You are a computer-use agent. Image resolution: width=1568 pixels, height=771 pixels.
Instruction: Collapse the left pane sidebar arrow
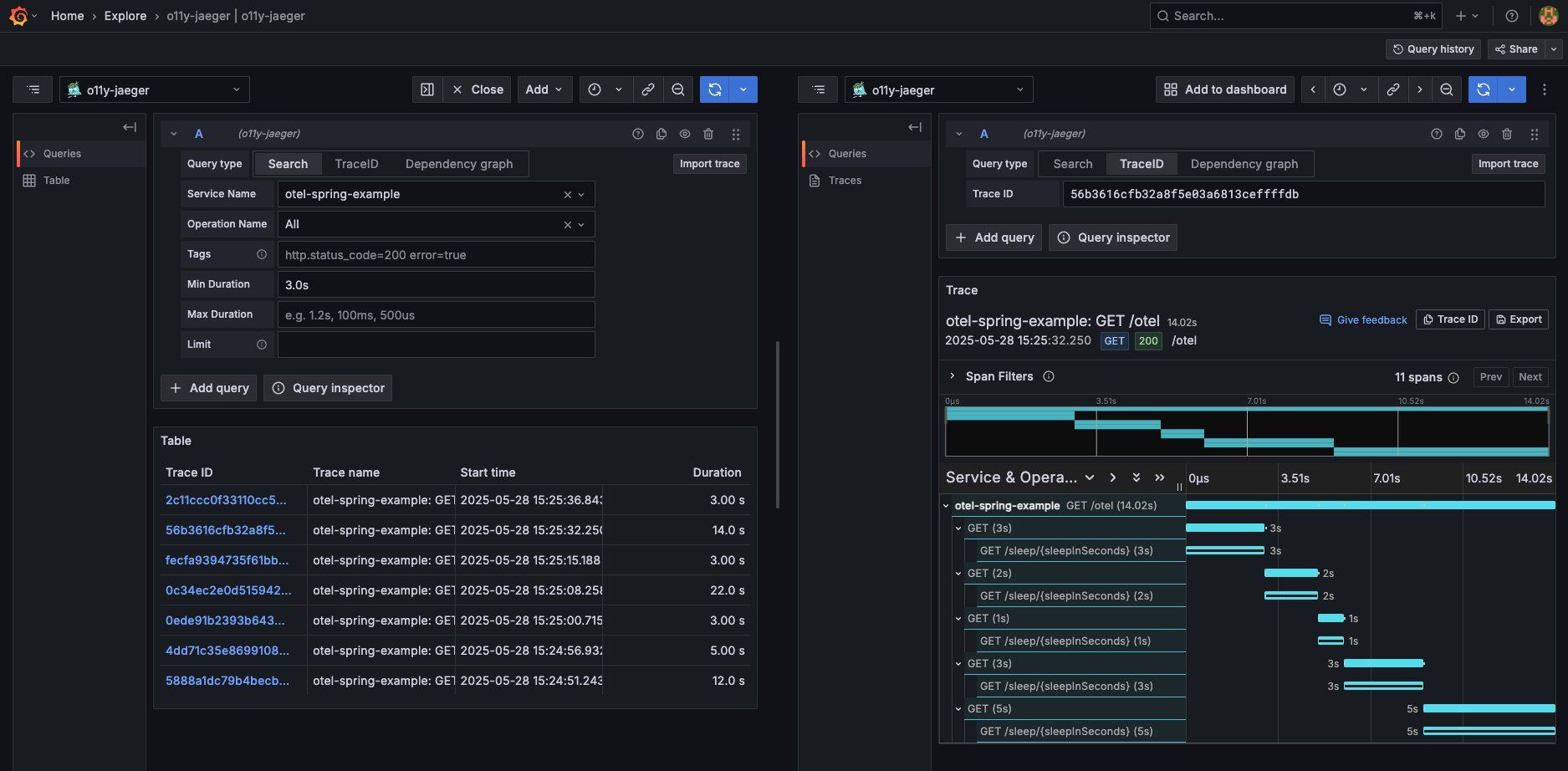130,127
